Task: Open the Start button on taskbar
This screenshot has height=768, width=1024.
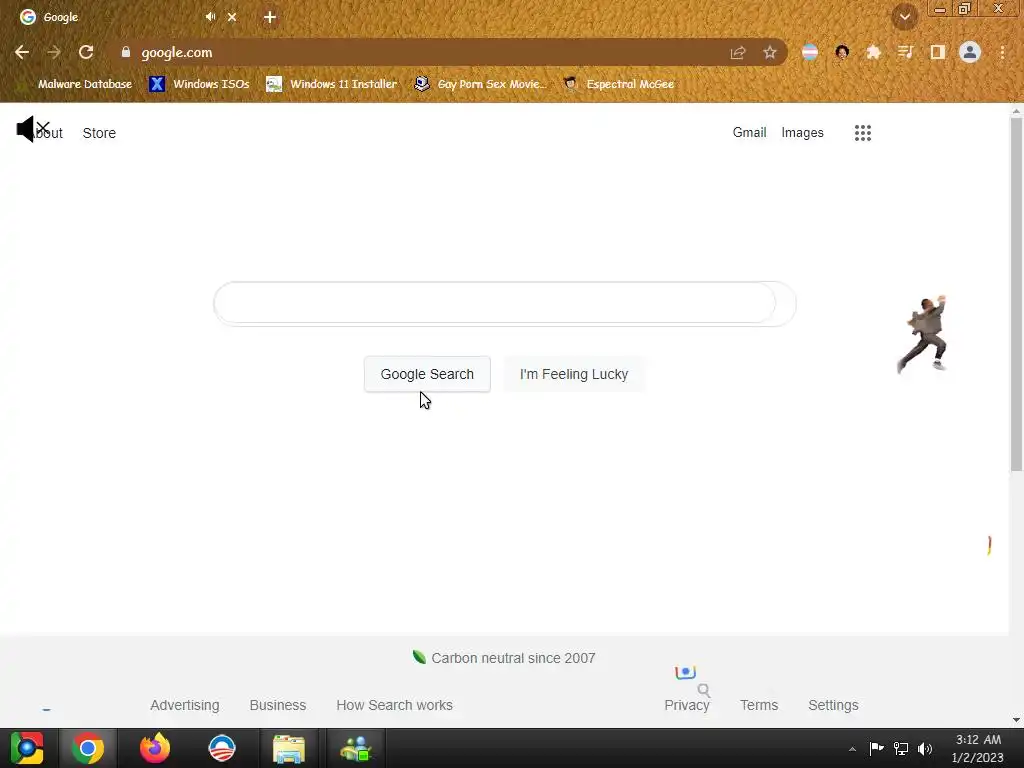Action: [x=27, y=748]
